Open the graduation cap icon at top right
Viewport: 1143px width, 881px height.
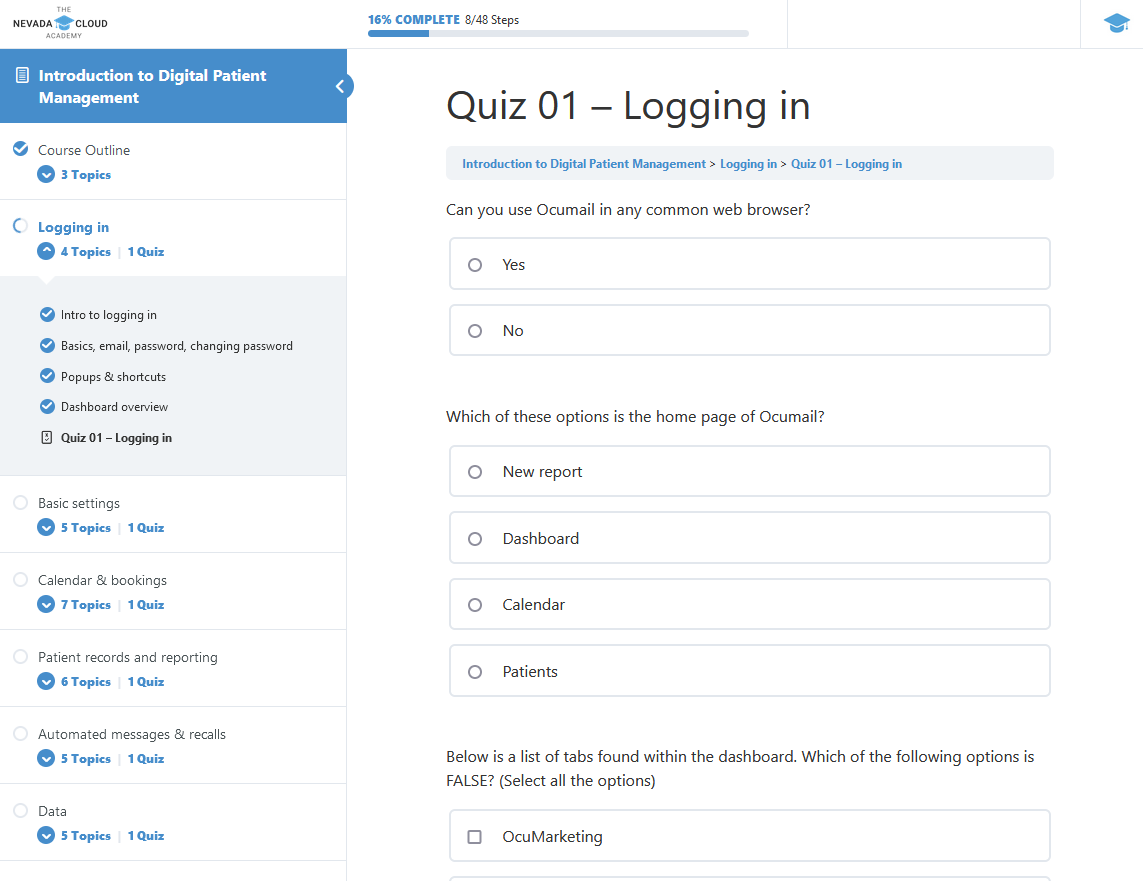pos(1116,23)
